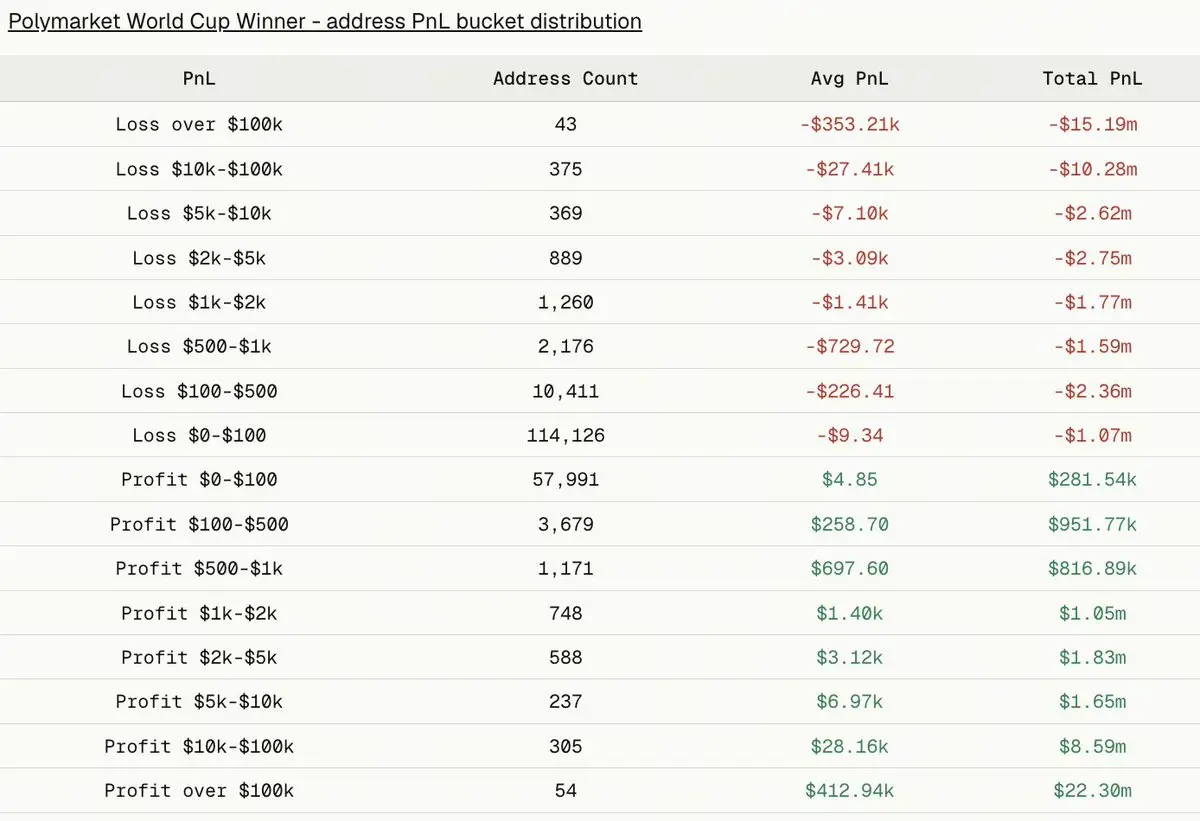The width and height of the screenshot is (1200, 821).
Task: Select the 'Profit over $100k' row label
Action: click(199, 790)
